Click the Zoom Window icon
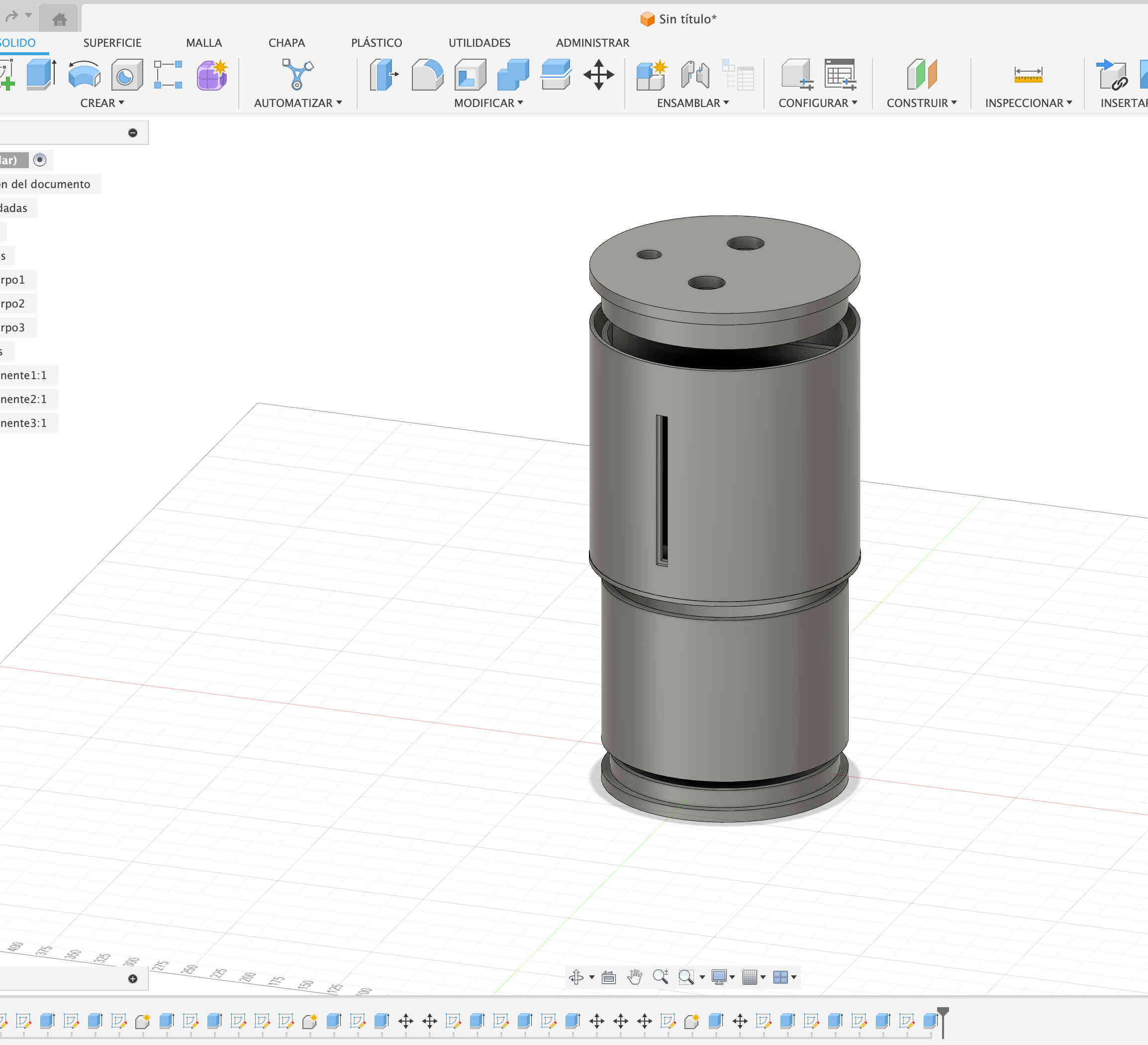Viewport: 1148px width, 1045px height. [x=686, y=977]
